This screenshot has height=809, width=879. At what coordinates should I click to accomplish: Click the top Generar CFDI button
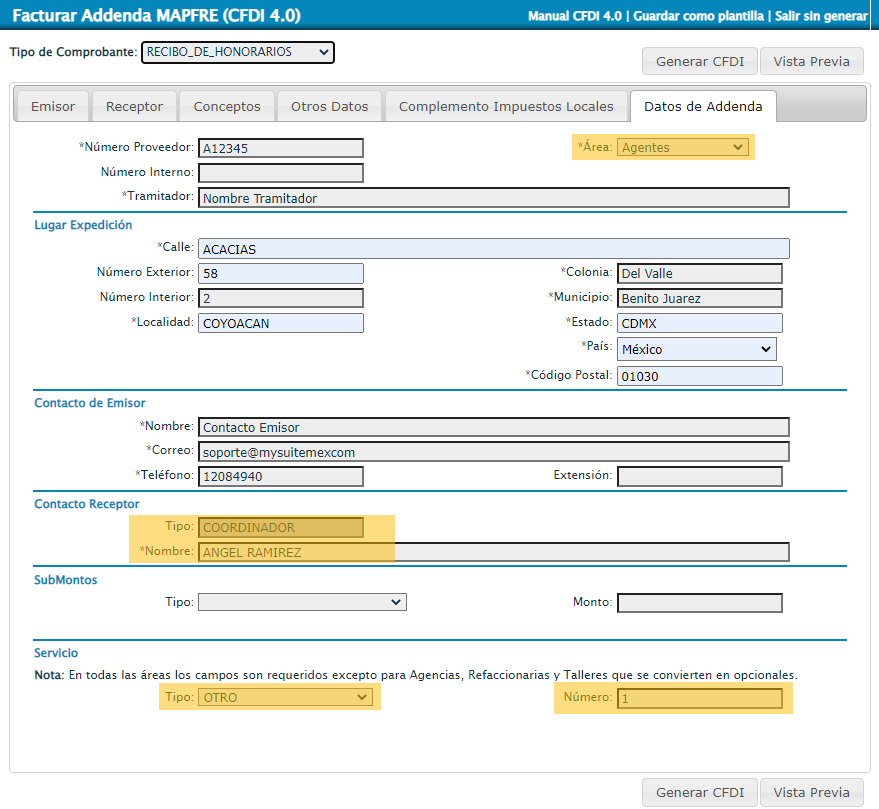pos(700,61)
